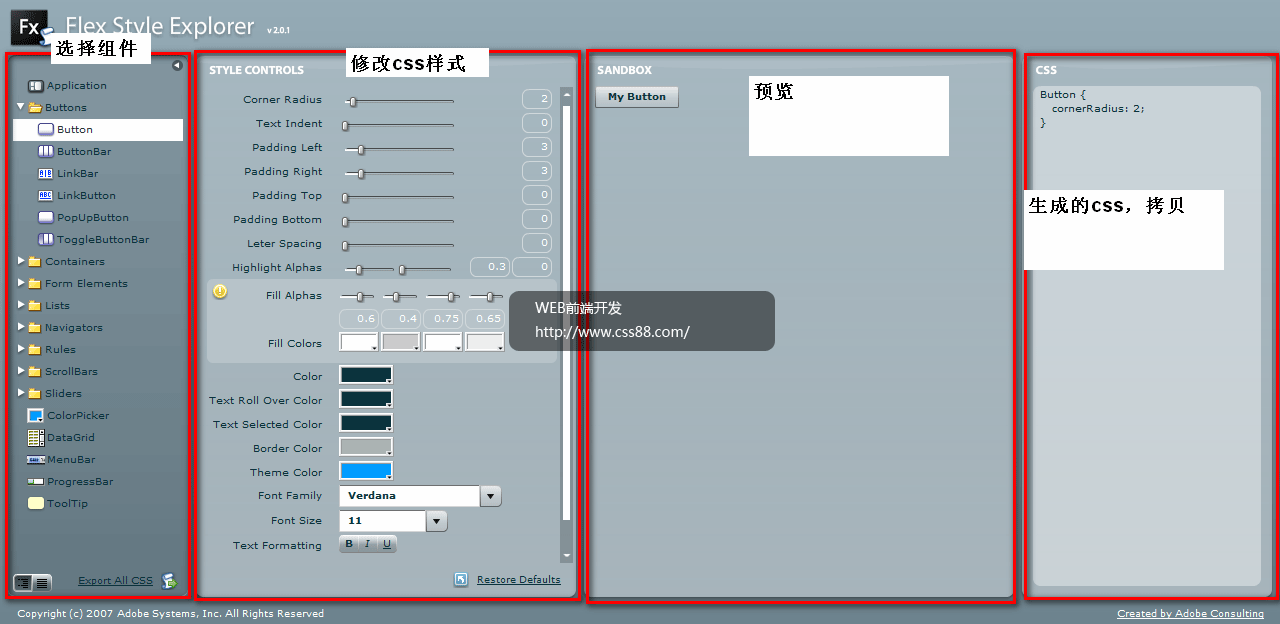This screenshot has width=1280, height=624.
Task: Click the Corner Radius value field
Action: click(x=537, y=99)
